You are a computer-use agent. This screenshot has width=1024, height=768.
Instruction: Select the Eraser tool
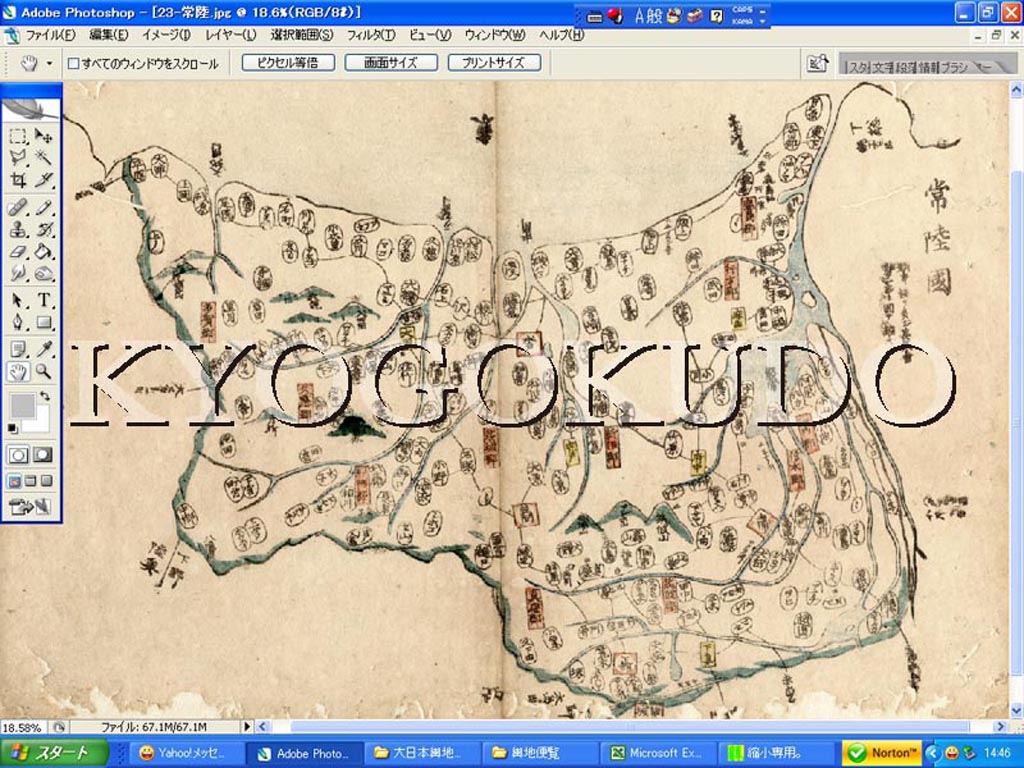click(18, 251)
